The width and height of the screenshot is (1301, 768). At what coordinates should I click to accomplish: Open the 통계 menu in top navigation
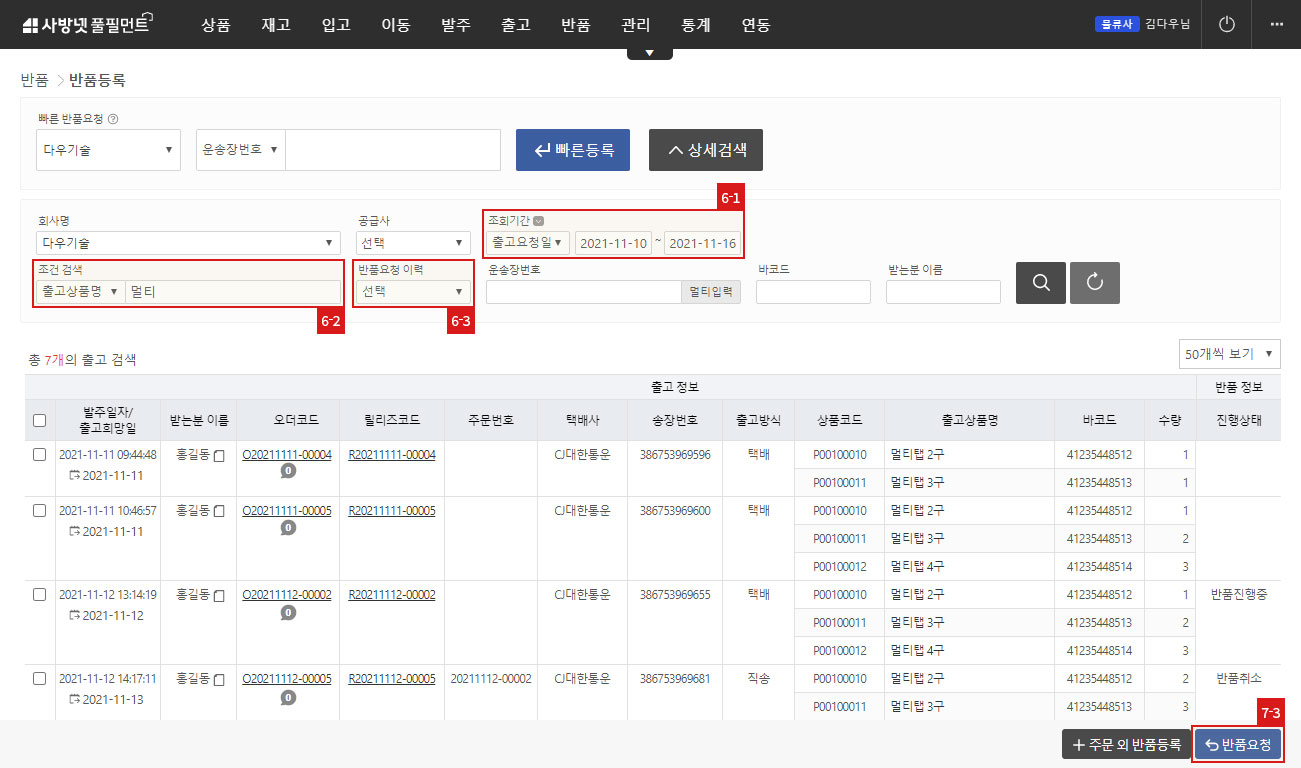coord(695,25)
